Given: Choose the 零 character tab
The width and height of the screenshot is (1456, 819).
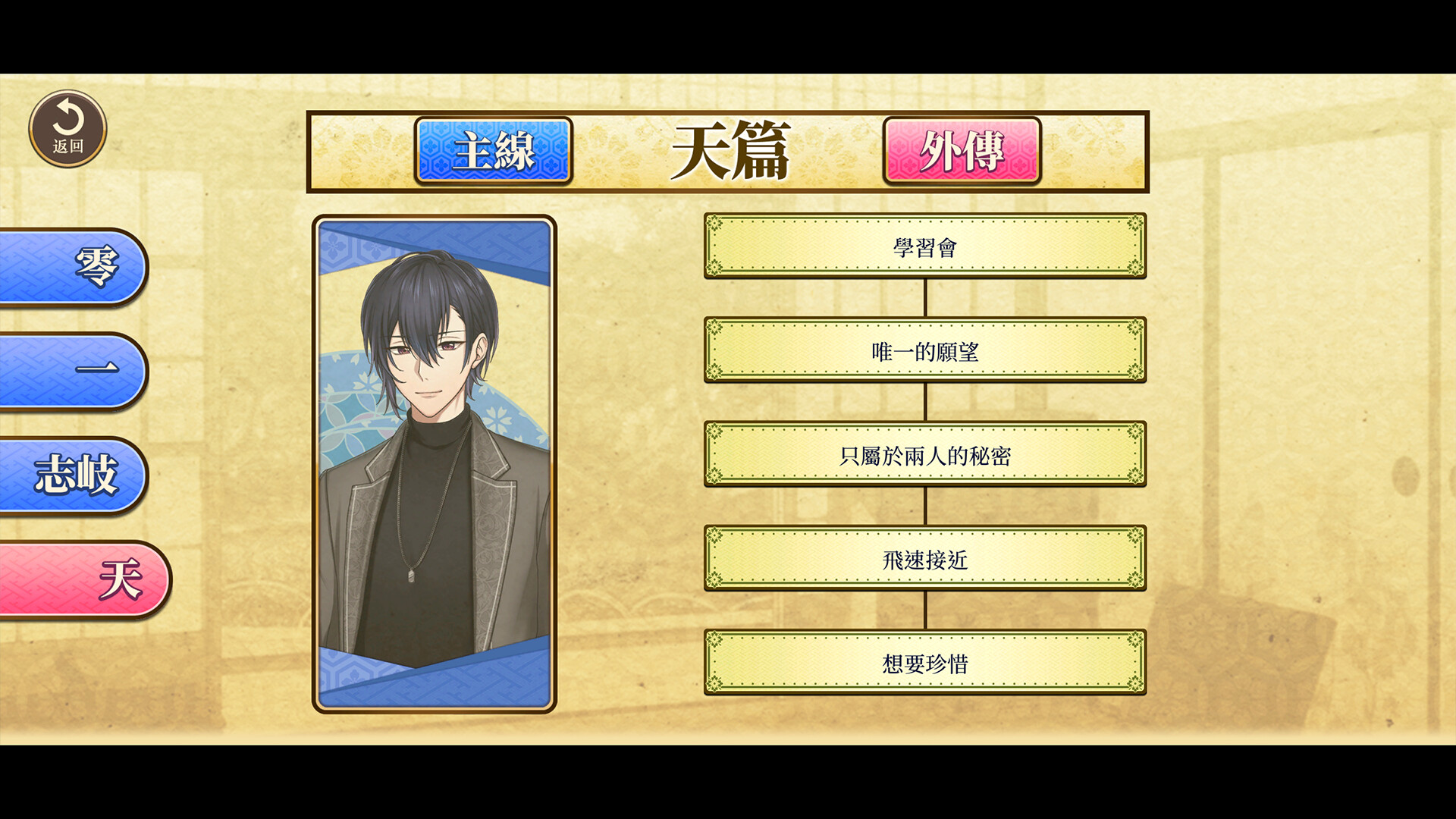Looking at the screenshot, I should pos(74,267).
